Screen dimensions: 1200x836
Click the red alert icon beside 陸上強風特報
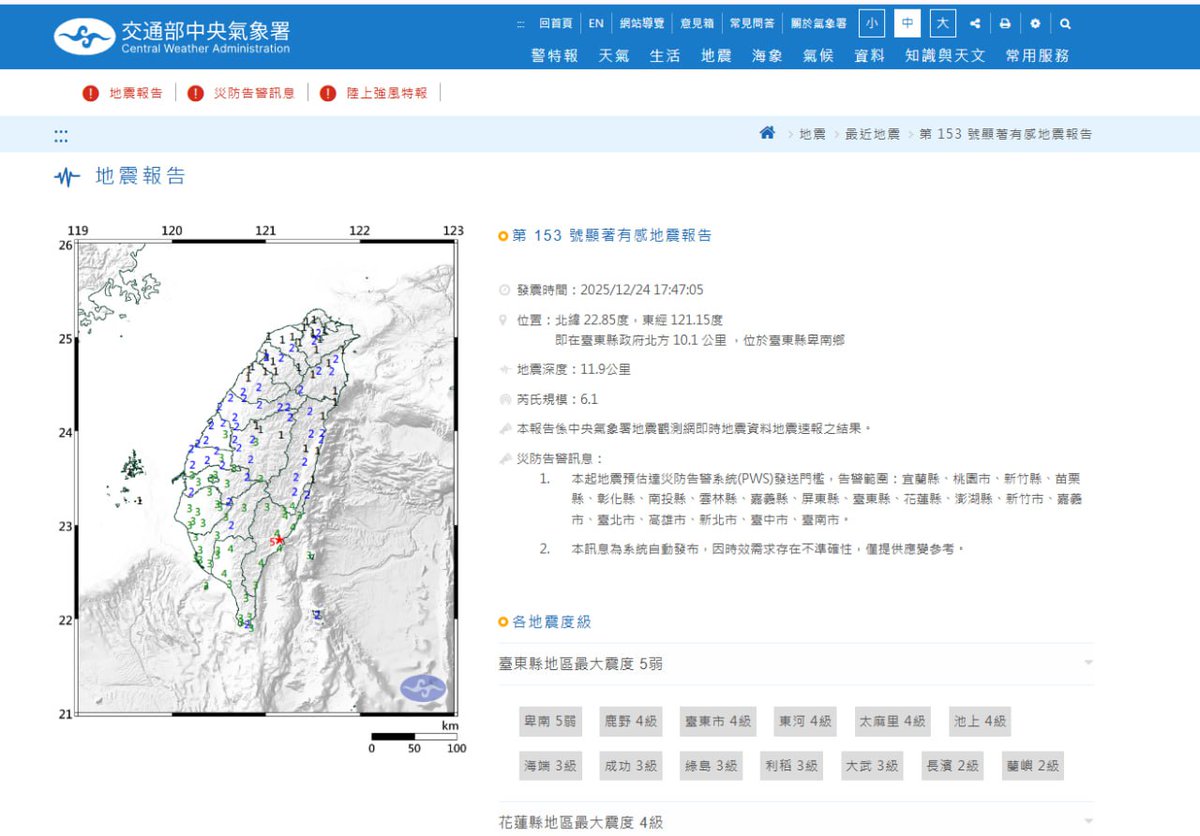click(x=328, y=93)
